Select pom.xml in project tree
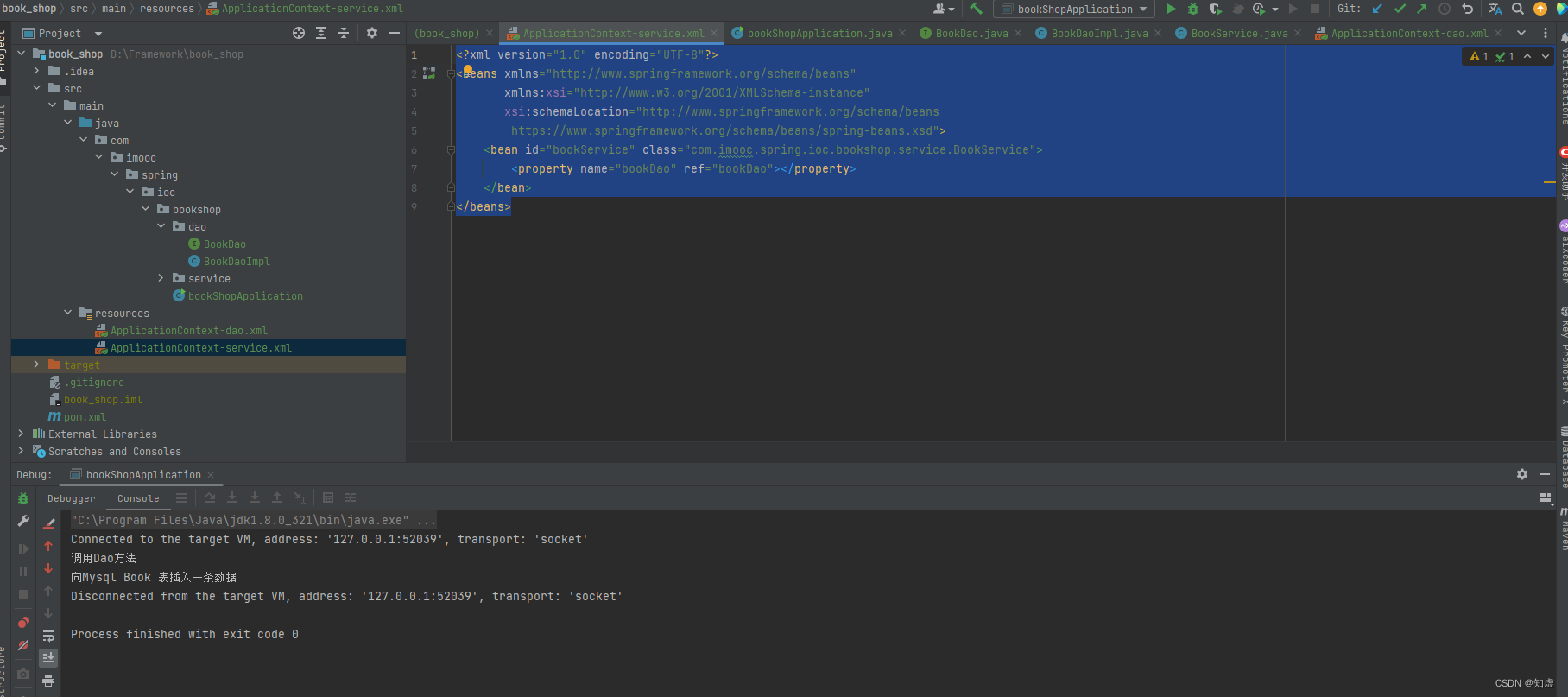Image resolution: width=1568 pixels, height=697 pixels. [x=85, y=416]
